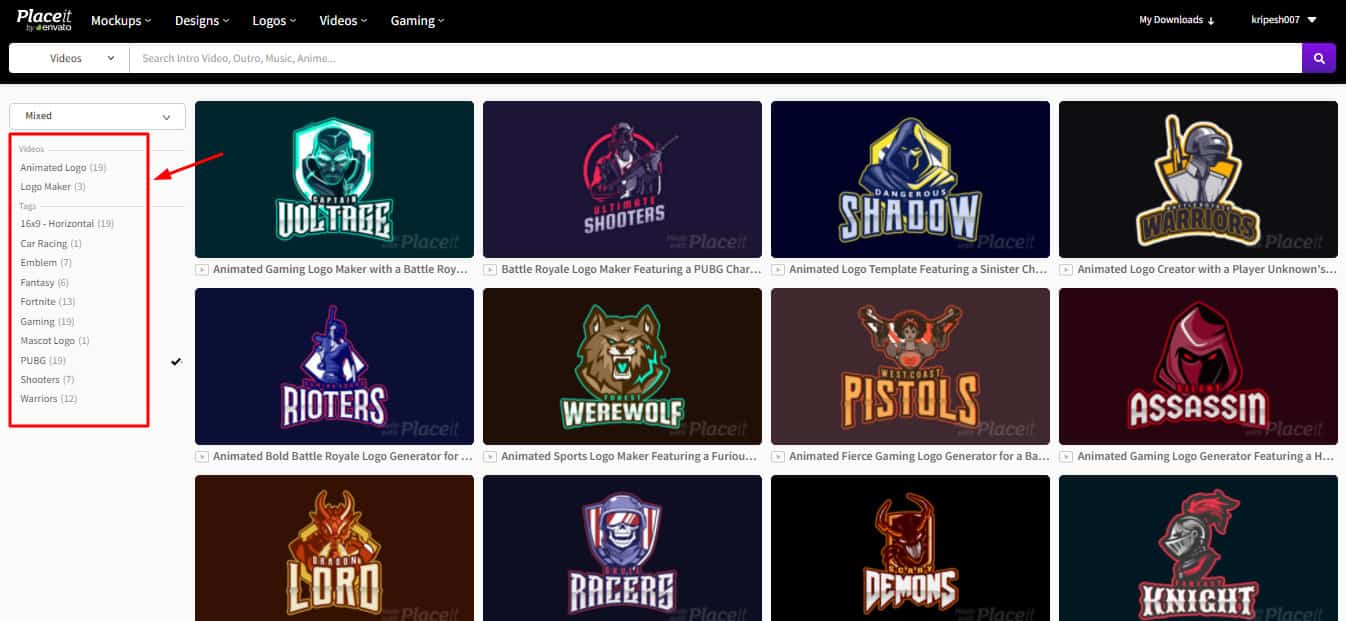Open My Downloads
Image resolution: width=1346 pixels, height=621 pixels.
click(x=1177, y=20)
